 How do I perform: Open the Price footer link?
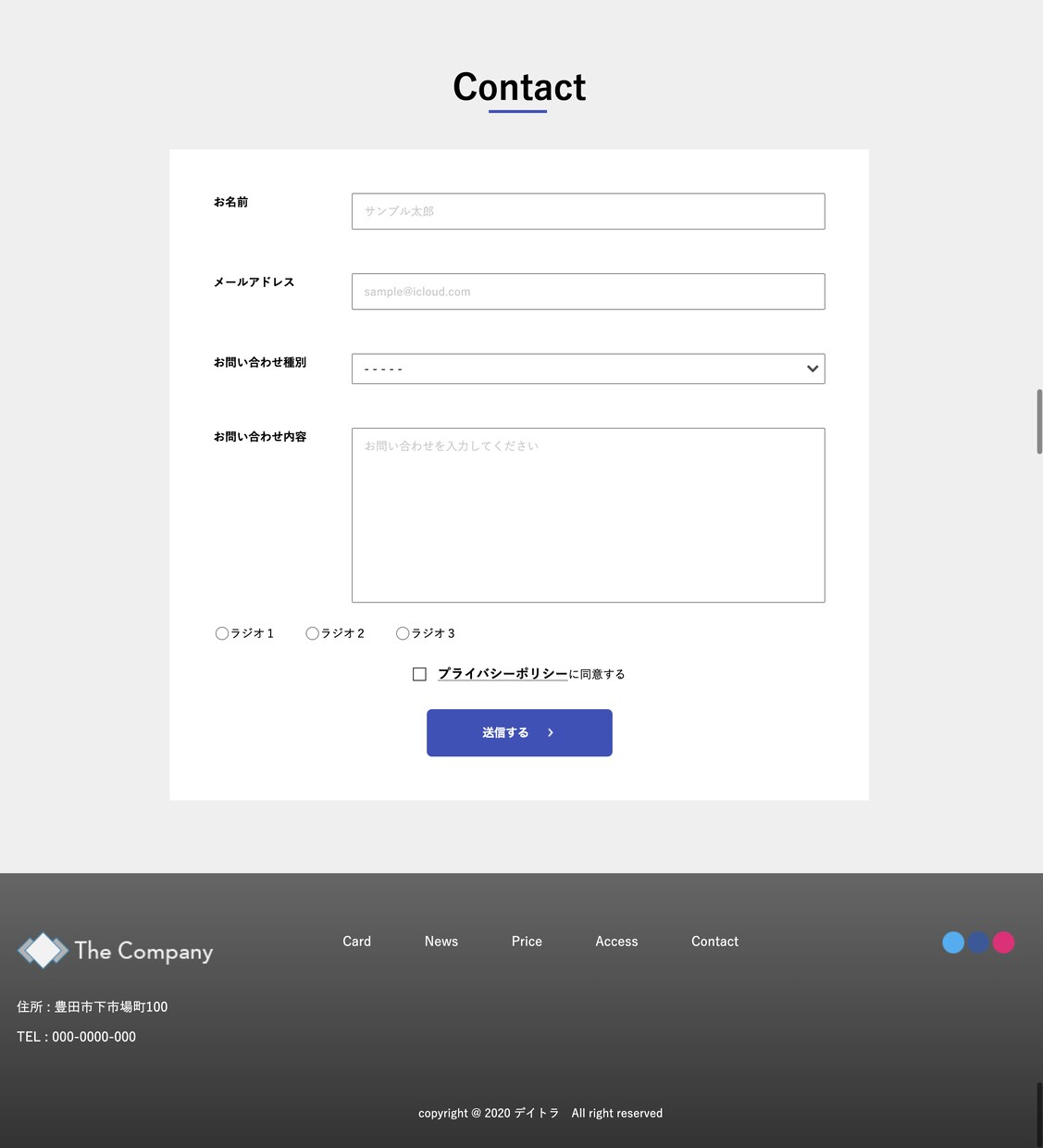coord(527,942)
